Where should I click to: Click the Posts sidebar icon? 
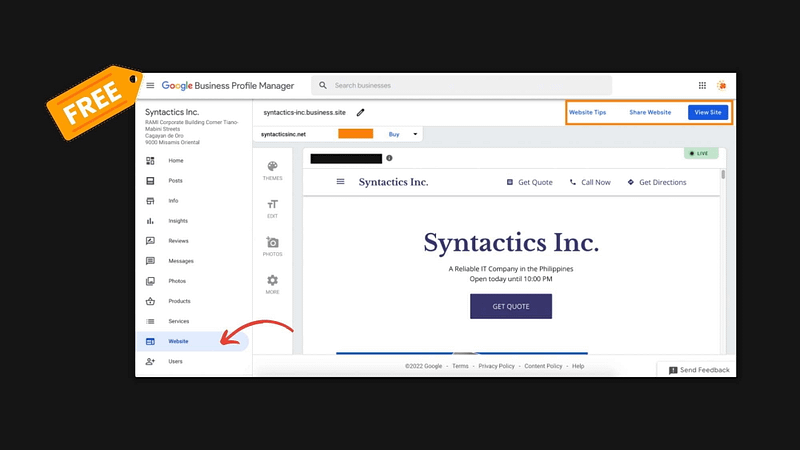[x=150, y=181]
